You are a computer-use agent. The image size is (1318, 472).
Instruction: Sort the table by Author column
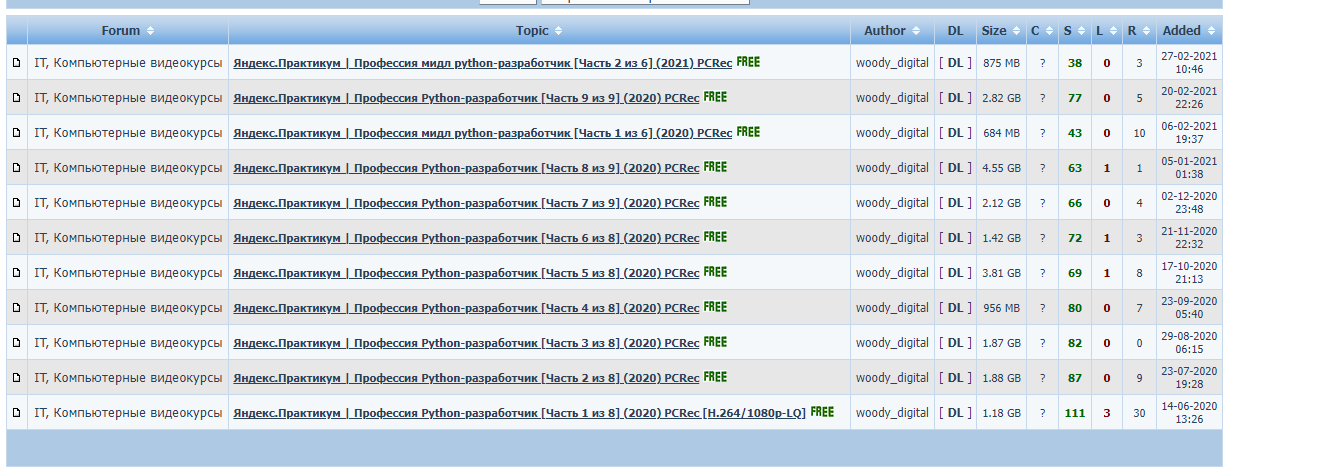(892, 31)
